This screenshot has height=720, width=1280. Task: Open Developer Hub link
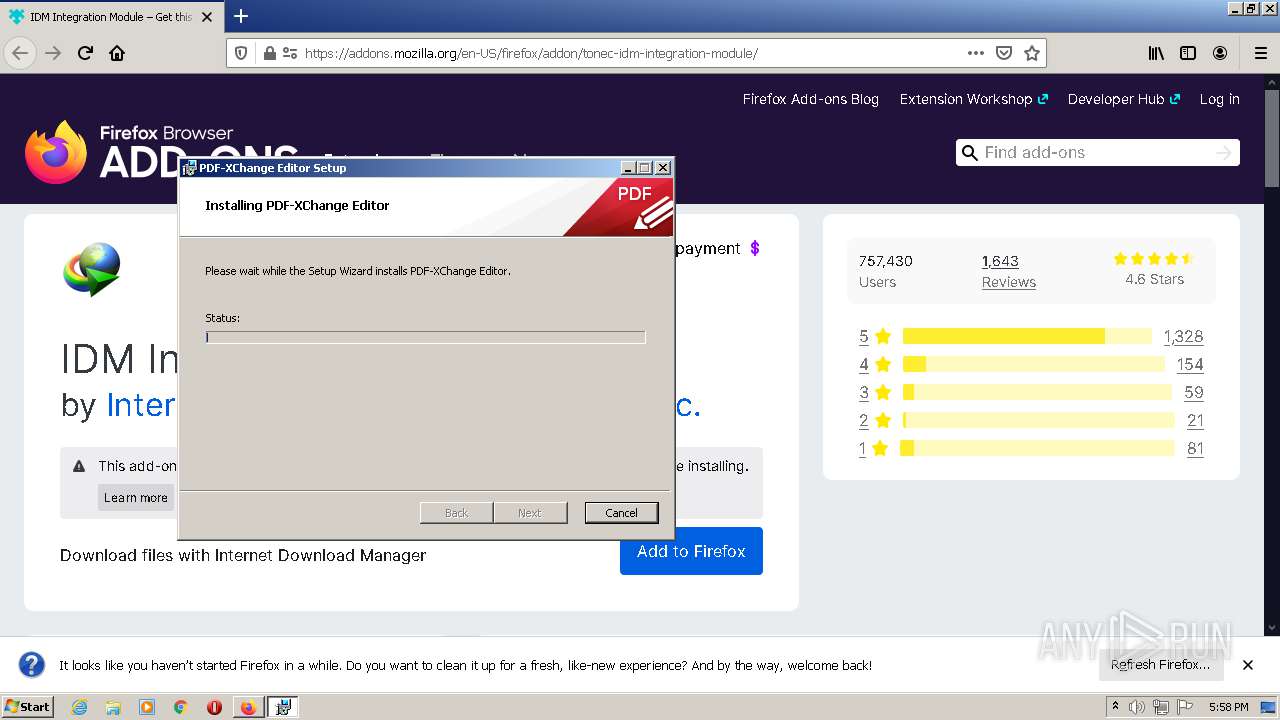1123,99
